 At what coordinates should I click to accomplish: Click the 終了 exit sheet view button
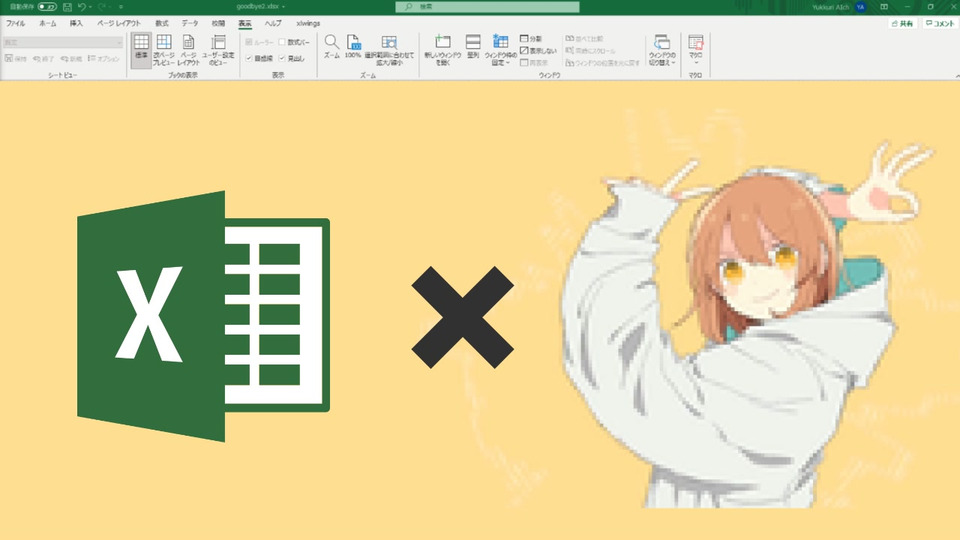point(43,59)
